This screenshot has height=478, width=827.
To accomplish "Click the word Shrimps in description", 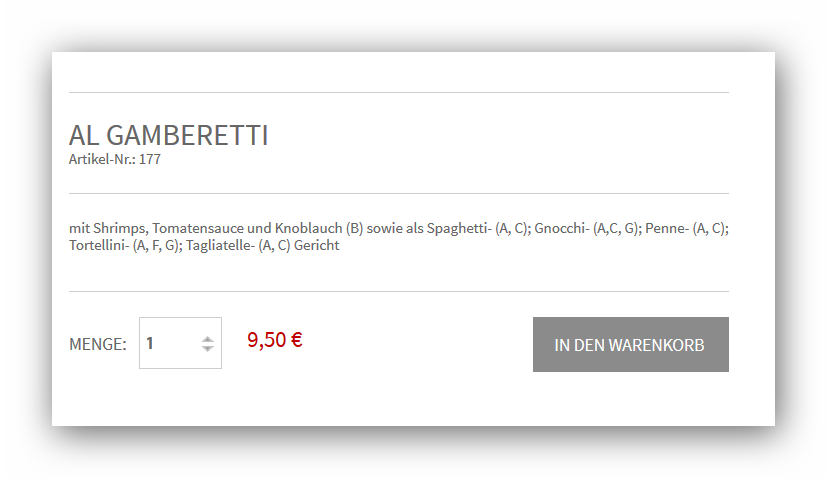I will coord(121,228).
